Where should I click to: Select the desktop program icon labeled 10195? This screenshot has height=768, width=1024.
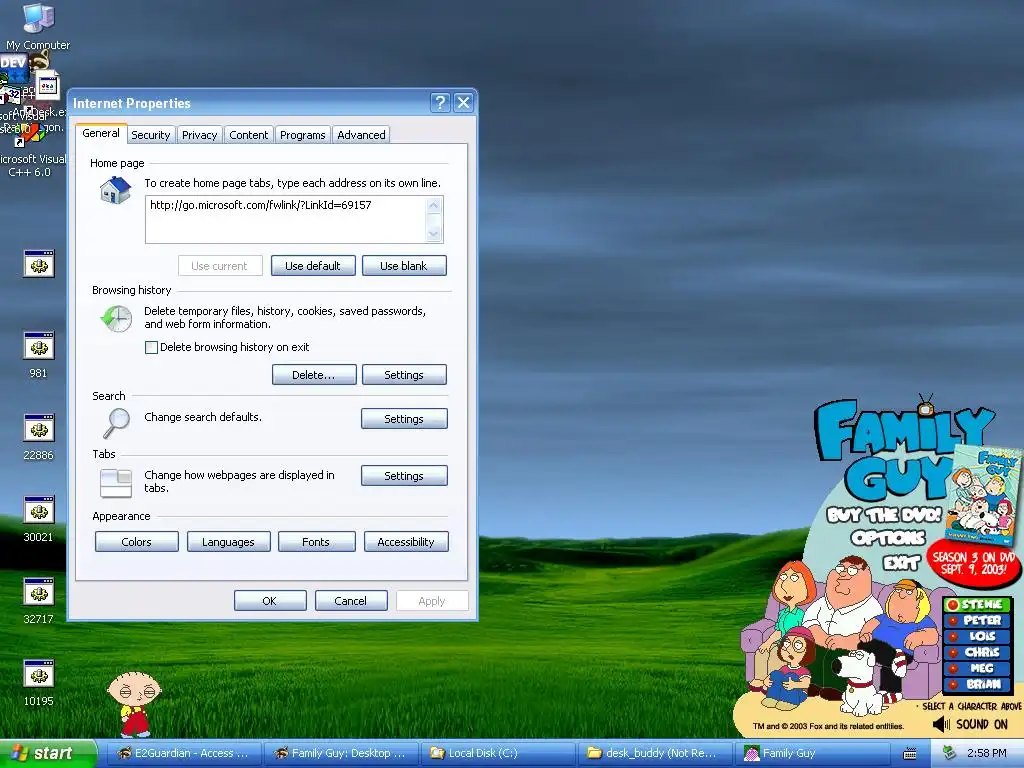[39, 682]
